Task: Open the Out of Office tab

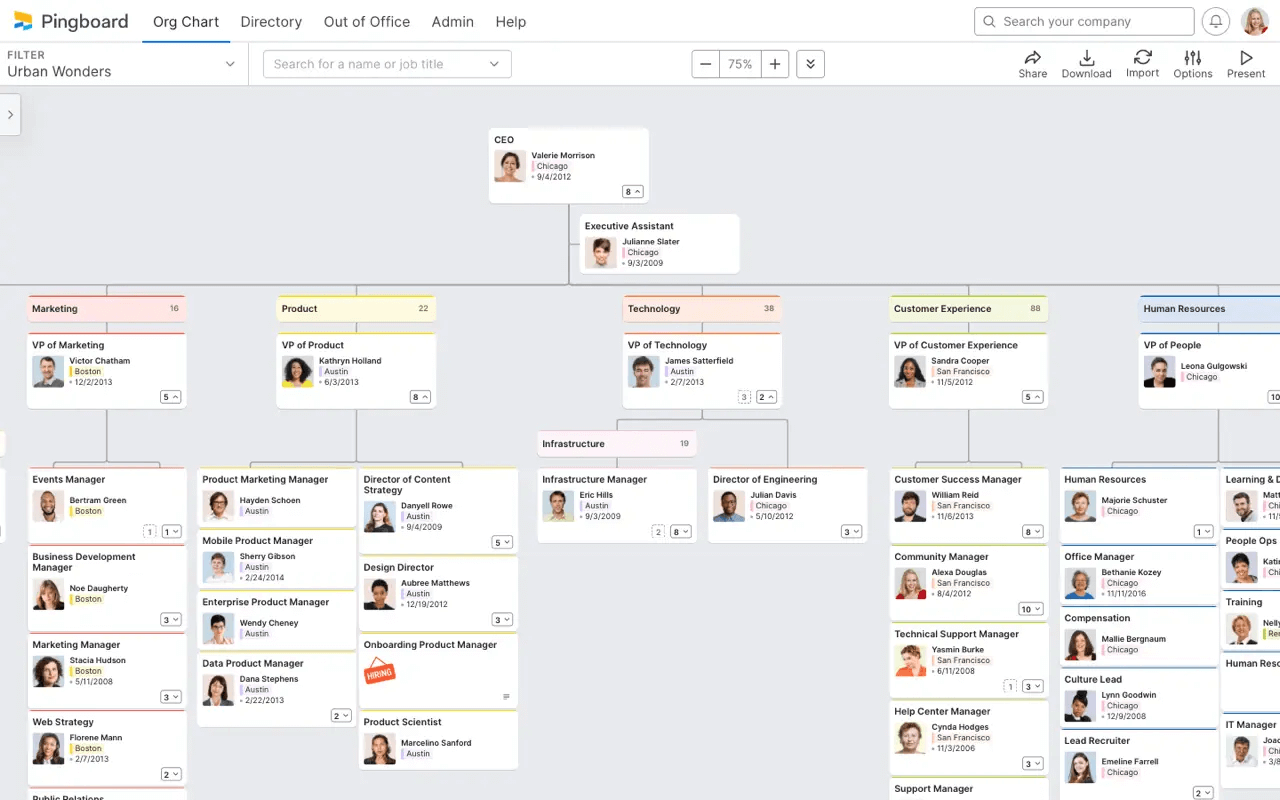Action: pos(367,21)
